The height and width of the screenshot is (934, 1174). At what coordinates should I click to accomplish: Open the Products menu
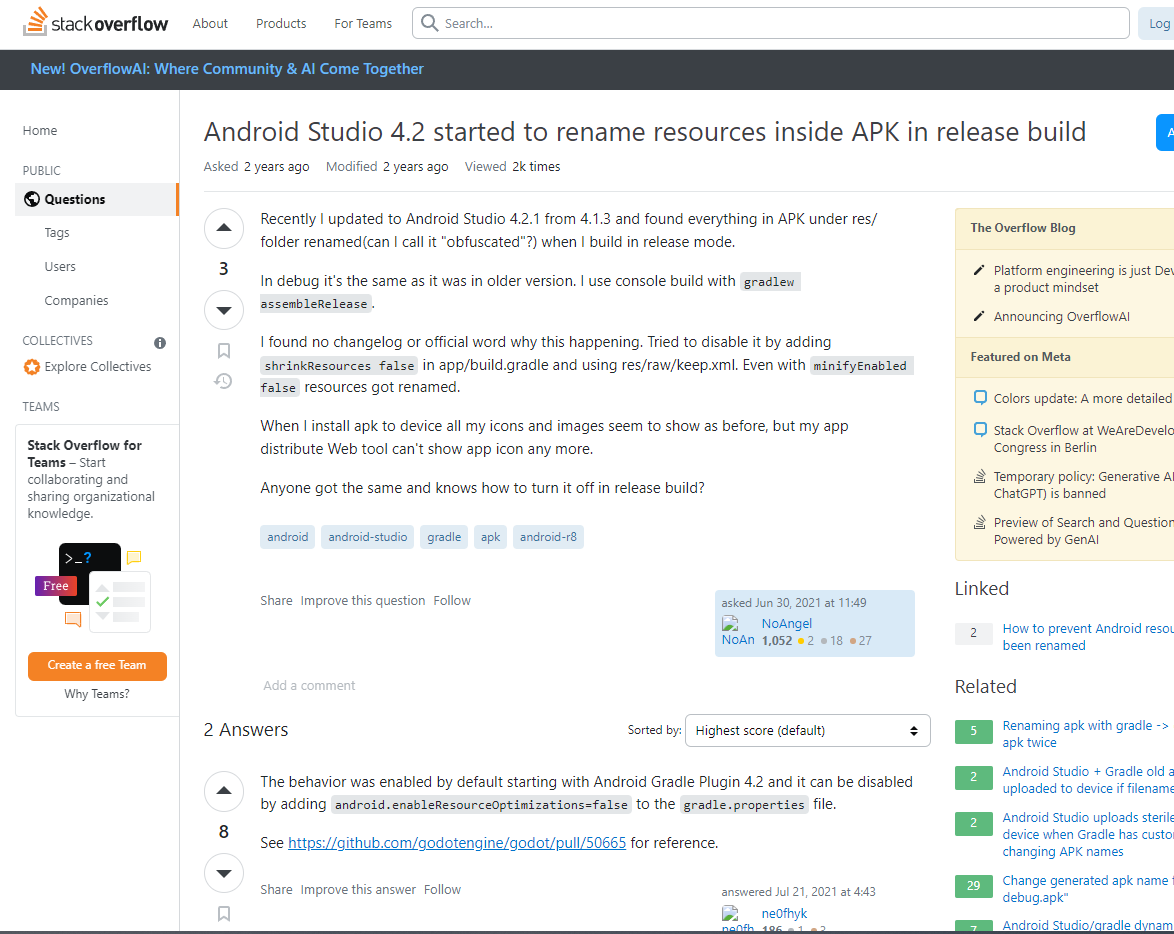281,23
